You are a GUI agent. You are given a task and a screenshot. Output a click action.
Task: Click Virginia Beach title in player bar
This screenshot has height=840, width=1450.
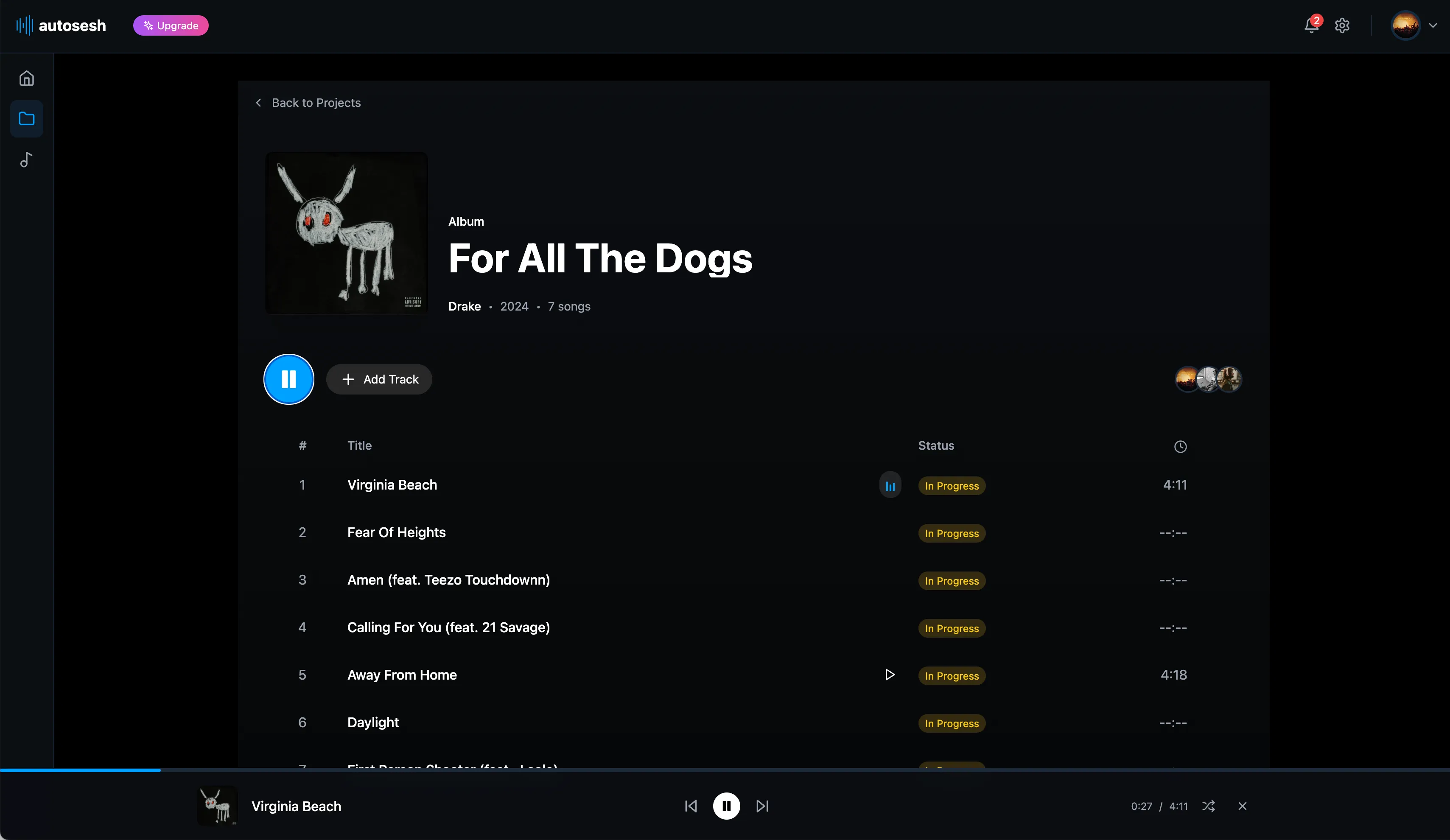coord(297,806)
